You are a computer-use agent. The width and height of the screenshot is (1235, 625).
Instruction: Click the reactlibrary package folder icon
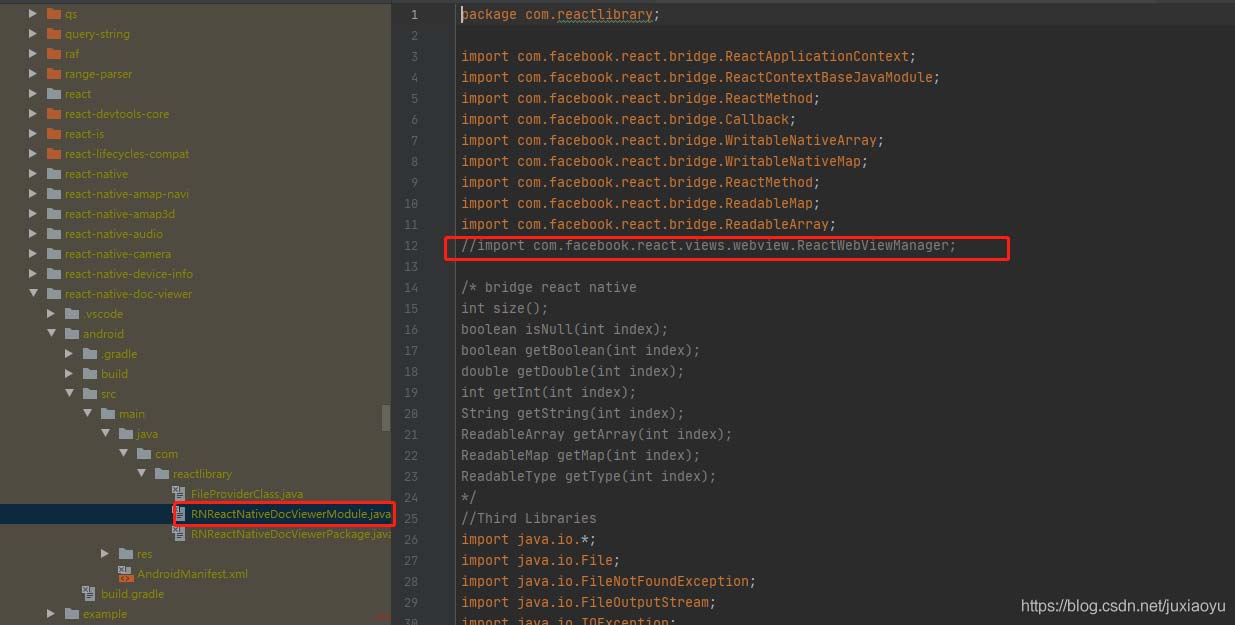tap(160, 473)
